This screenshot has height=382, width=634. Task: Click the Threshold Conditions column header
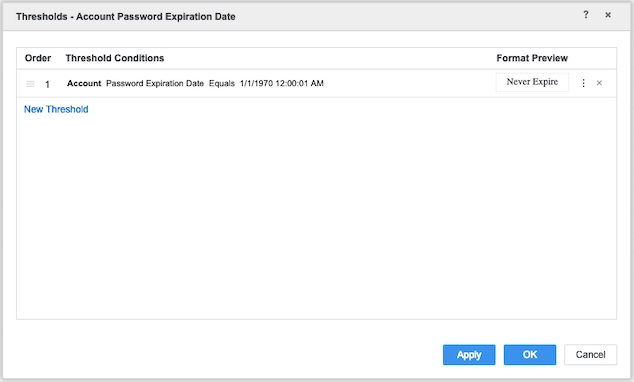pos(115,58)
